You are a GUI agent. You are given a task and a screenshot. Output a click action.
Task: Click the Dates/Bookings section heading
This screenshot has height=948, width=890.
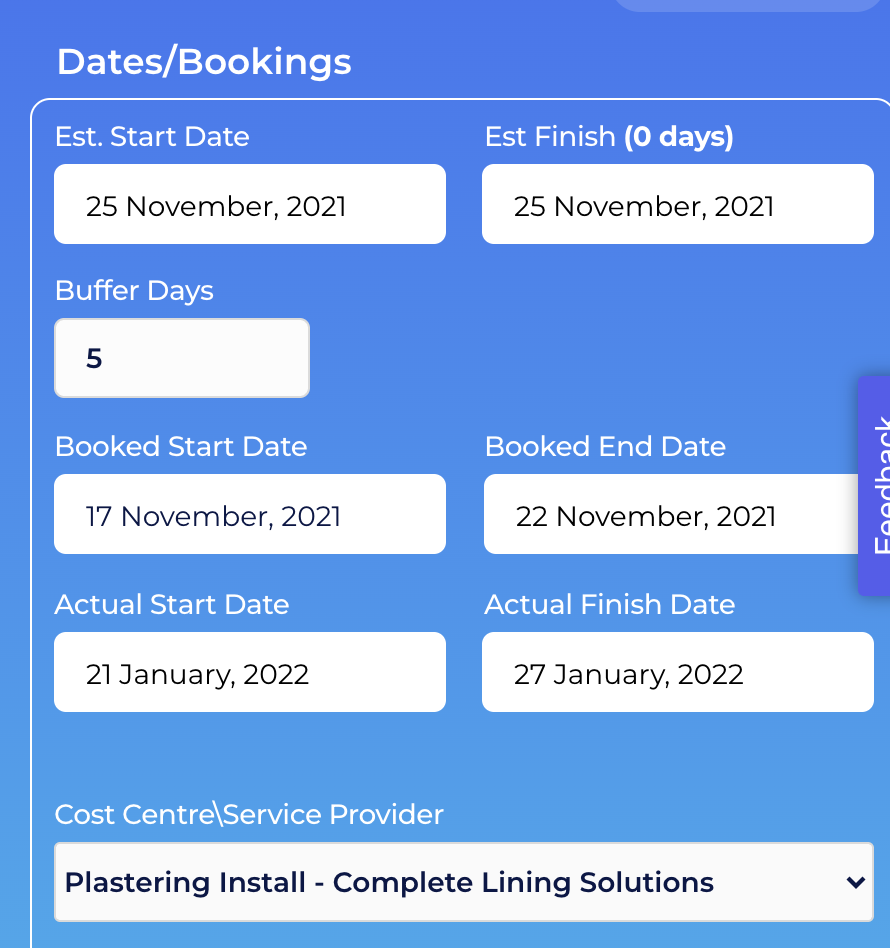point(204,62)
